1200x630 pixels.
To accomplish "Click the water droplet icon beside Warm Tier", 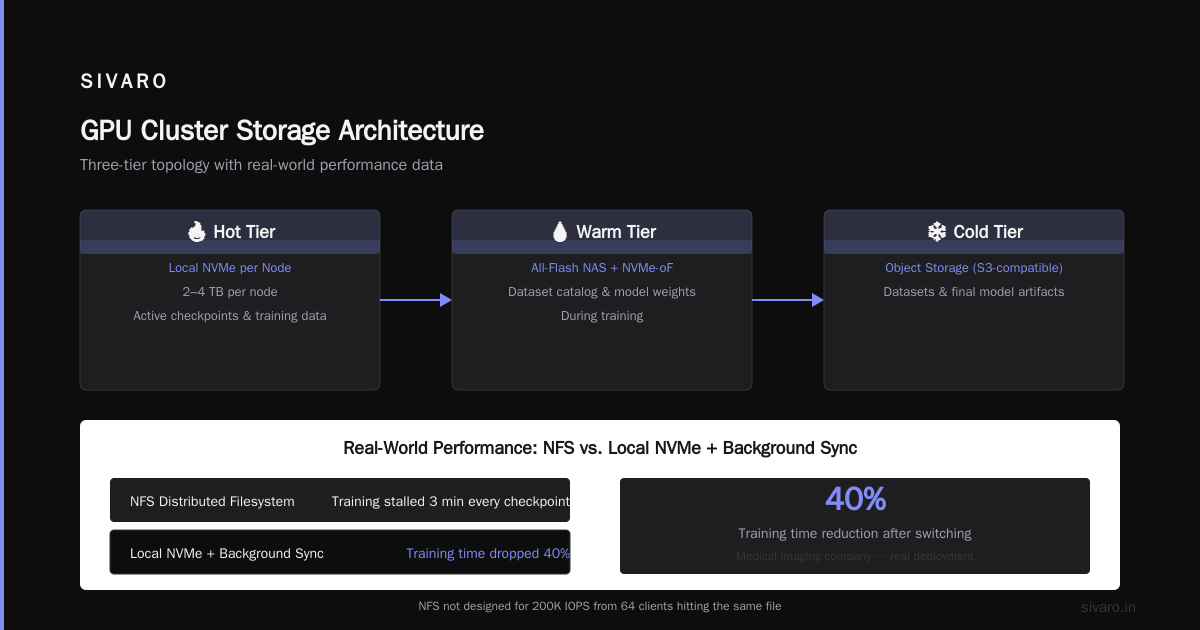I will [559, 232].
